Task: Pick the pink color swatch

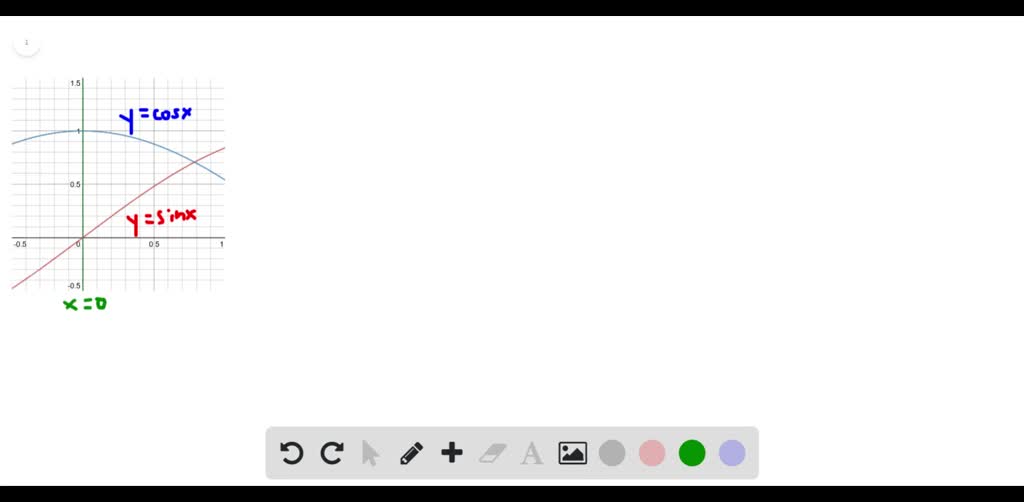Action: click(x=652, y=453)
